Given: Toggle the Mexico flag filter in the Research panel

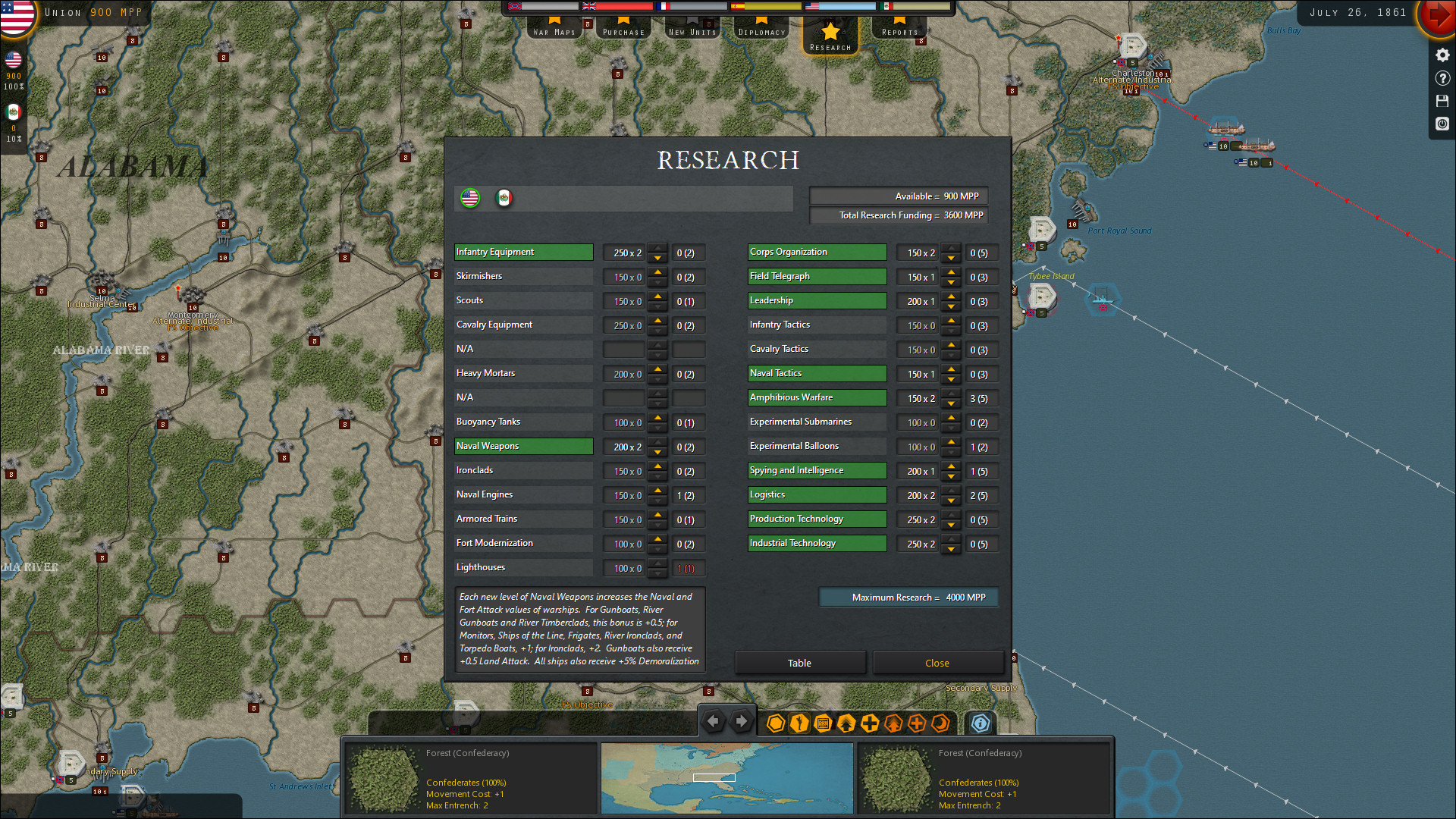Looking at the screenshot, I should click(x=503, y=198).
